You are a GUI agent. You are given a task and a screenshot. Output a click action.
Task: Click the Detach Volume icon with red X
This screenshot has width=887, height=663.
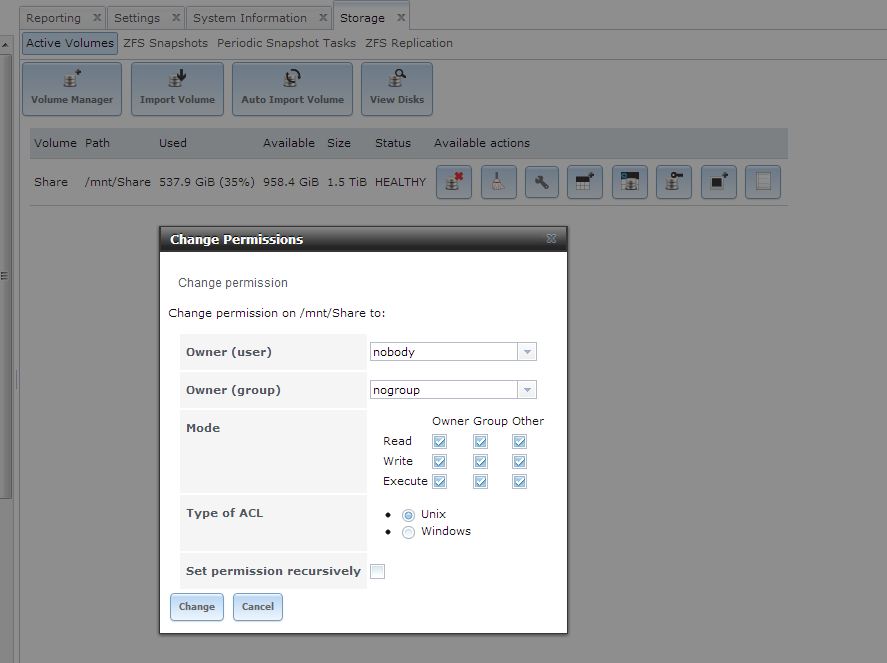(454, 183)
